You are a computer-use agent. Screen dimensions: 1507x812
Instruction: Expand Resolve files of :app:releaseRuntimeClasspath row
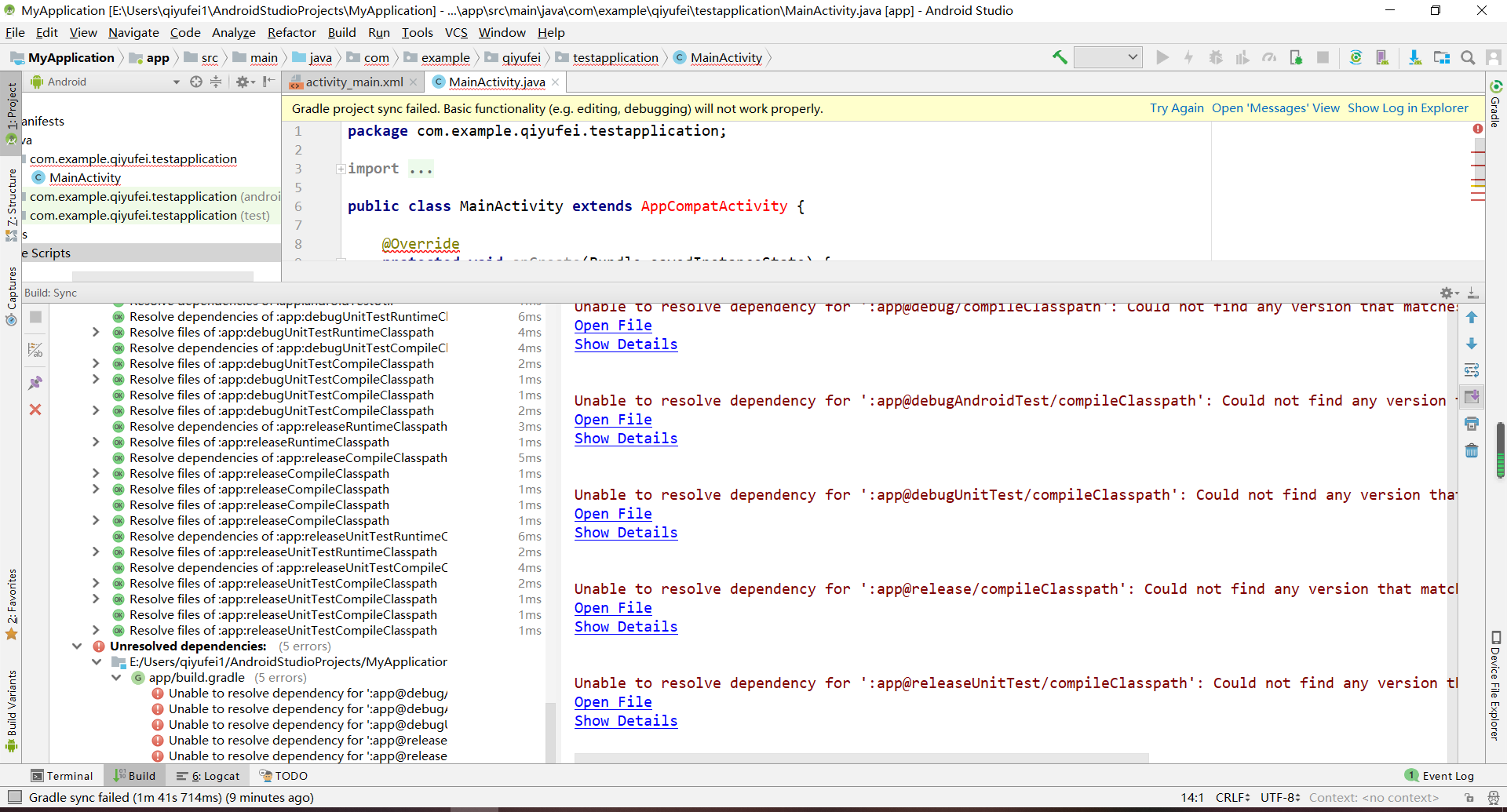coord(96,442)
